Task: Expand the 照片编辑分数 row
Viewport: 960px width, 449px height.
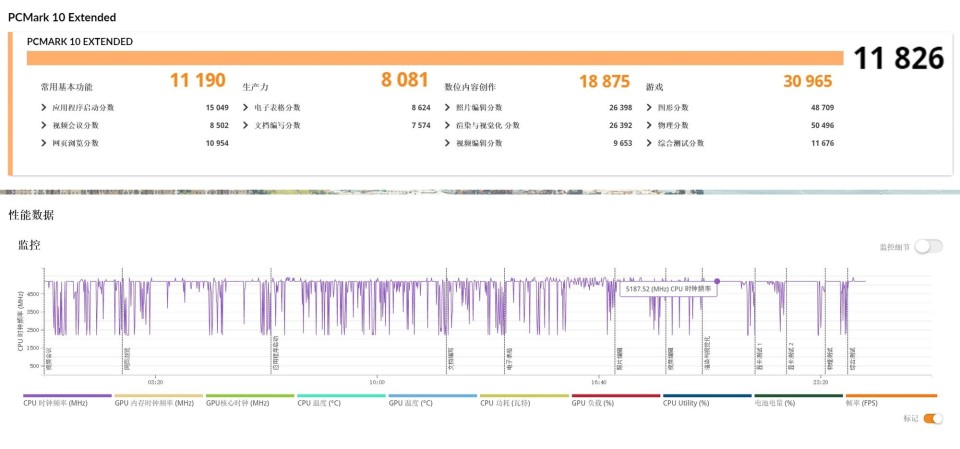Action: 448,108
